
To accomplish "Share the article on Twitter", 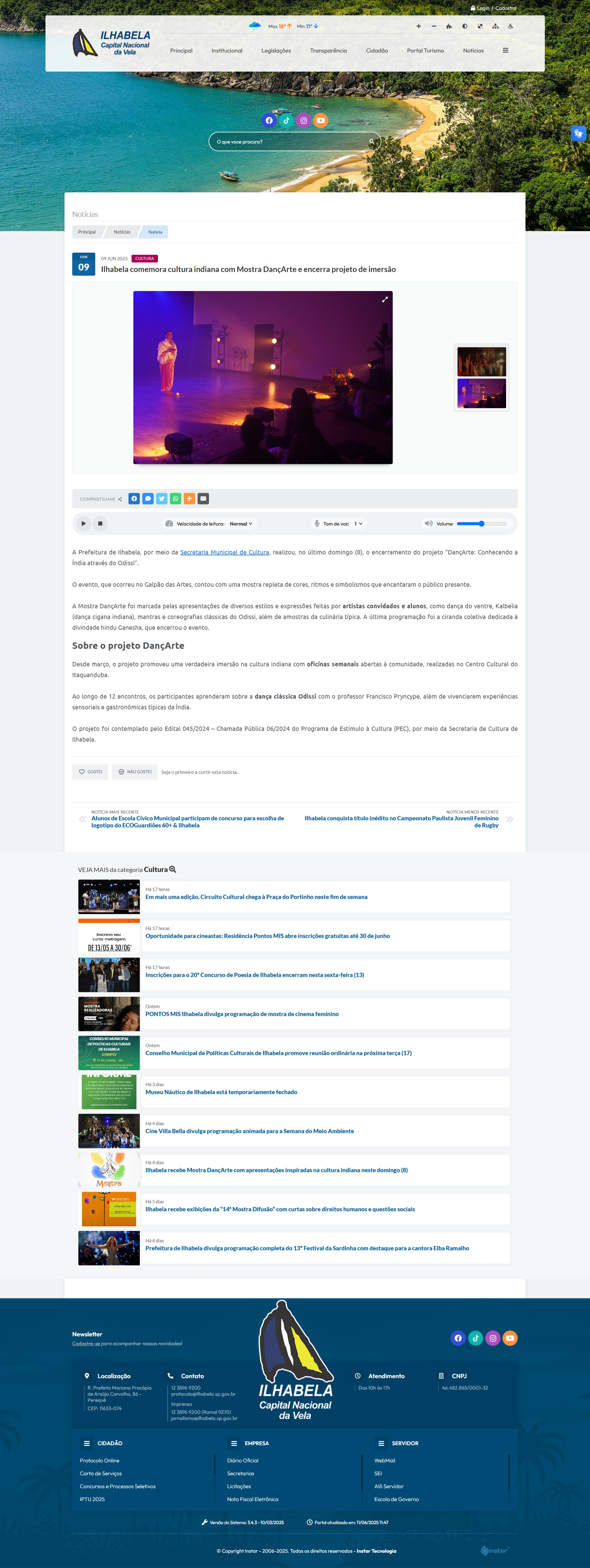I will tap(162, 498).
